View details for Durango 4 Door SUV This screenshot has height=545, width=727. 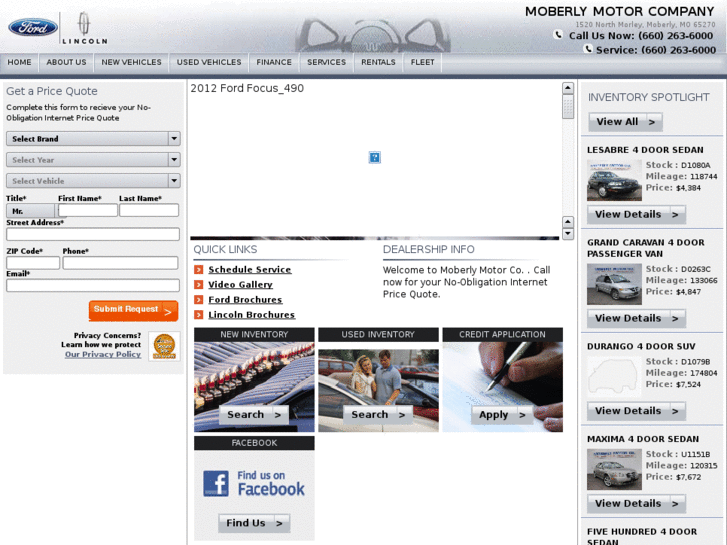(636, 411)
